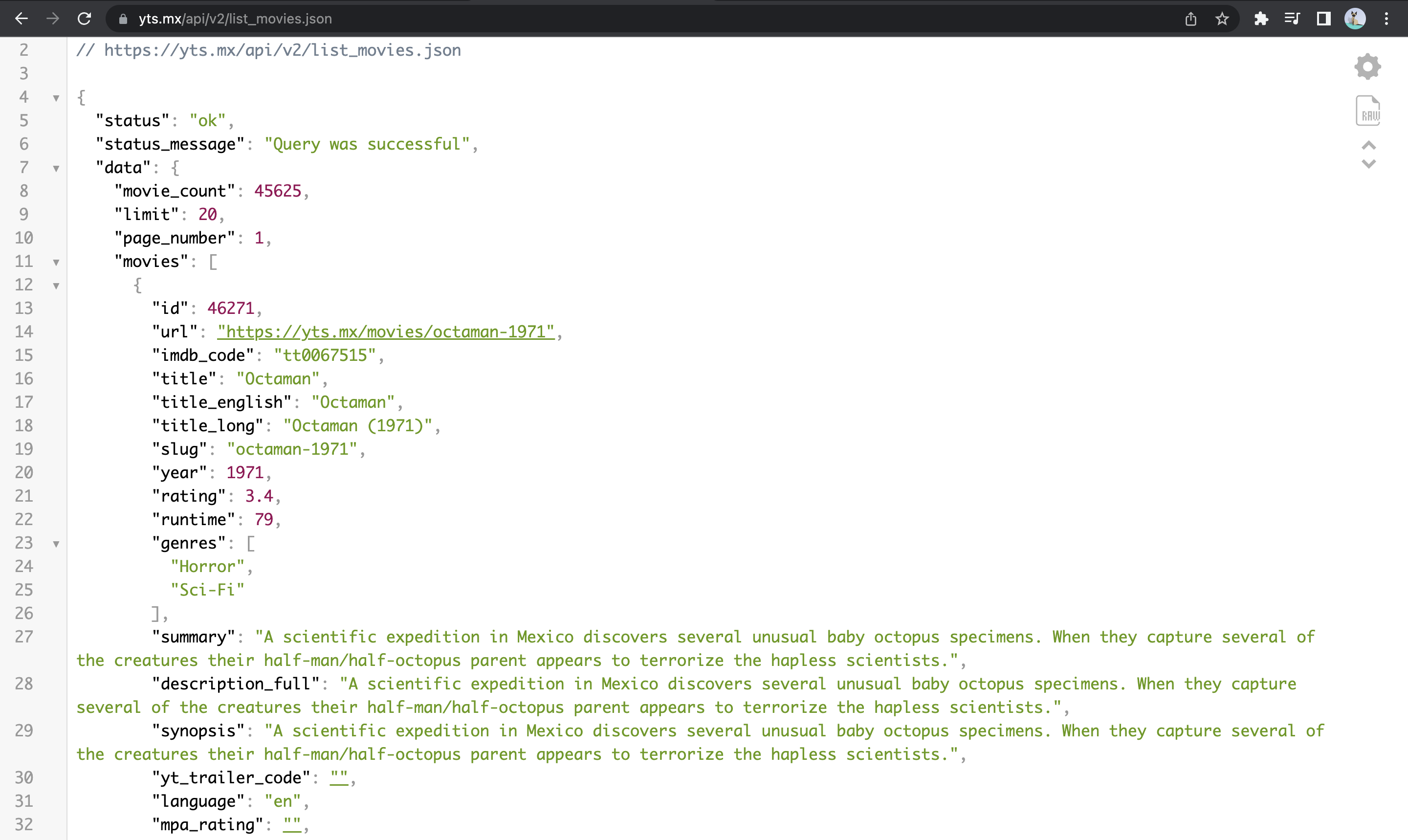Collapse the "genres" array on line 23

click(56, 544)
